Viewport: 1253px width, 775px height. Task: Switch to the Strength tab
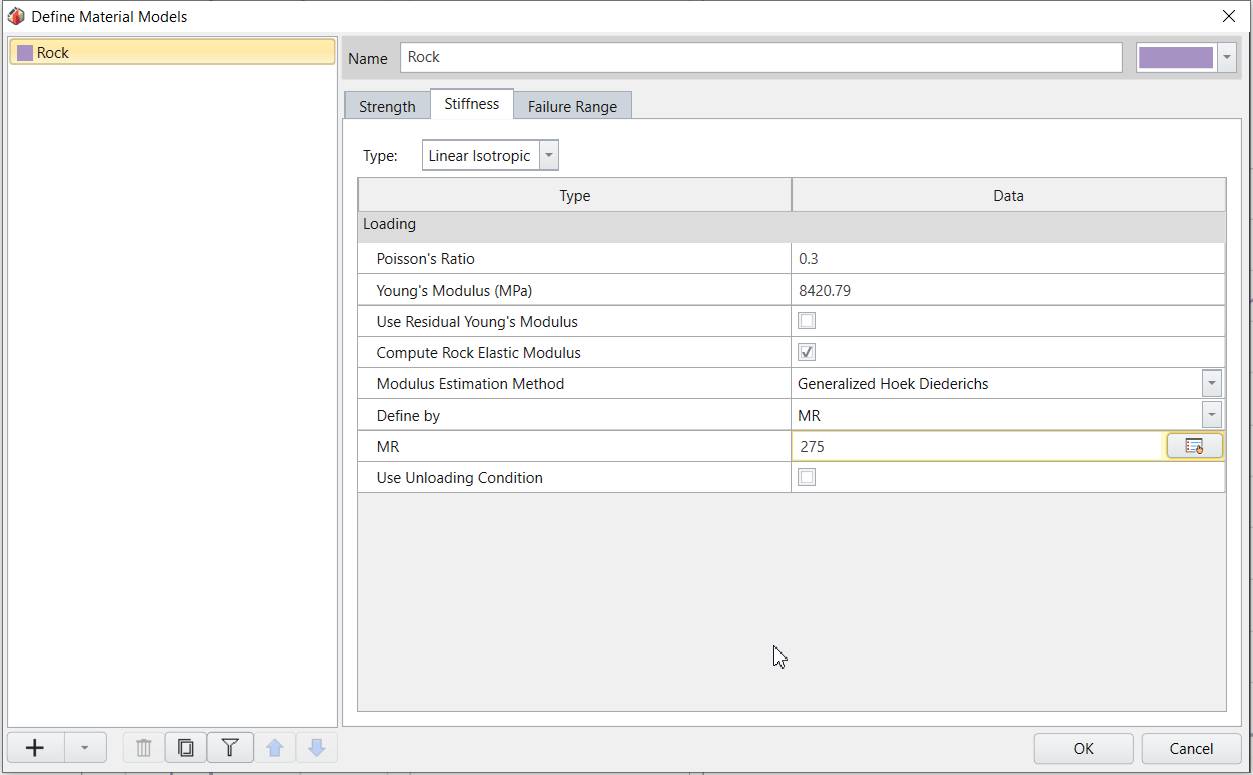(386, 105)
